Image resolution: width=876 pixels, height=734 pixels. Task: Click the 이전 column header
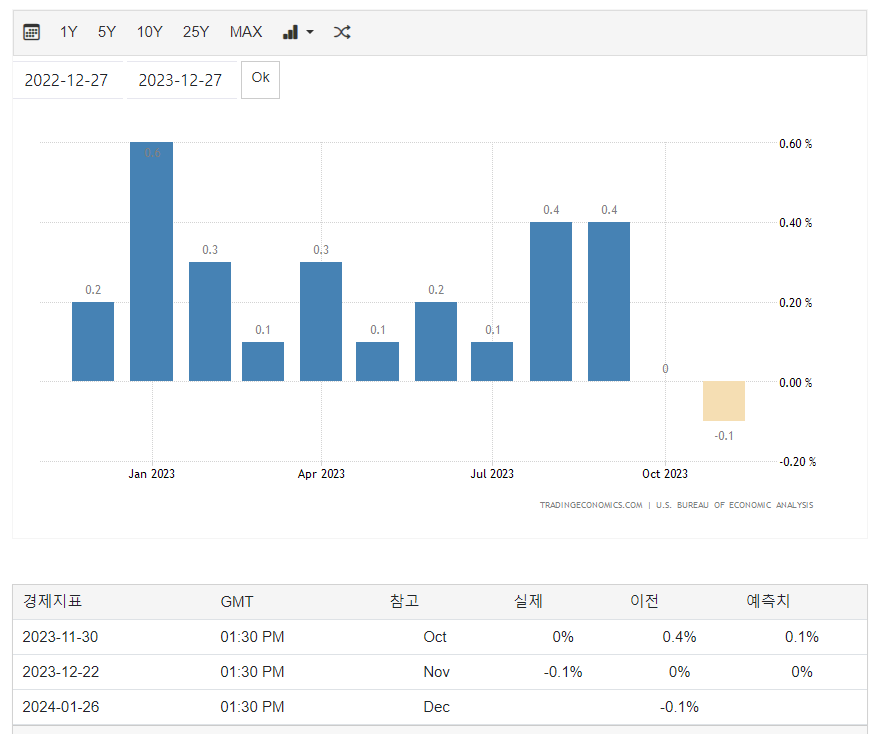point(645,601)
